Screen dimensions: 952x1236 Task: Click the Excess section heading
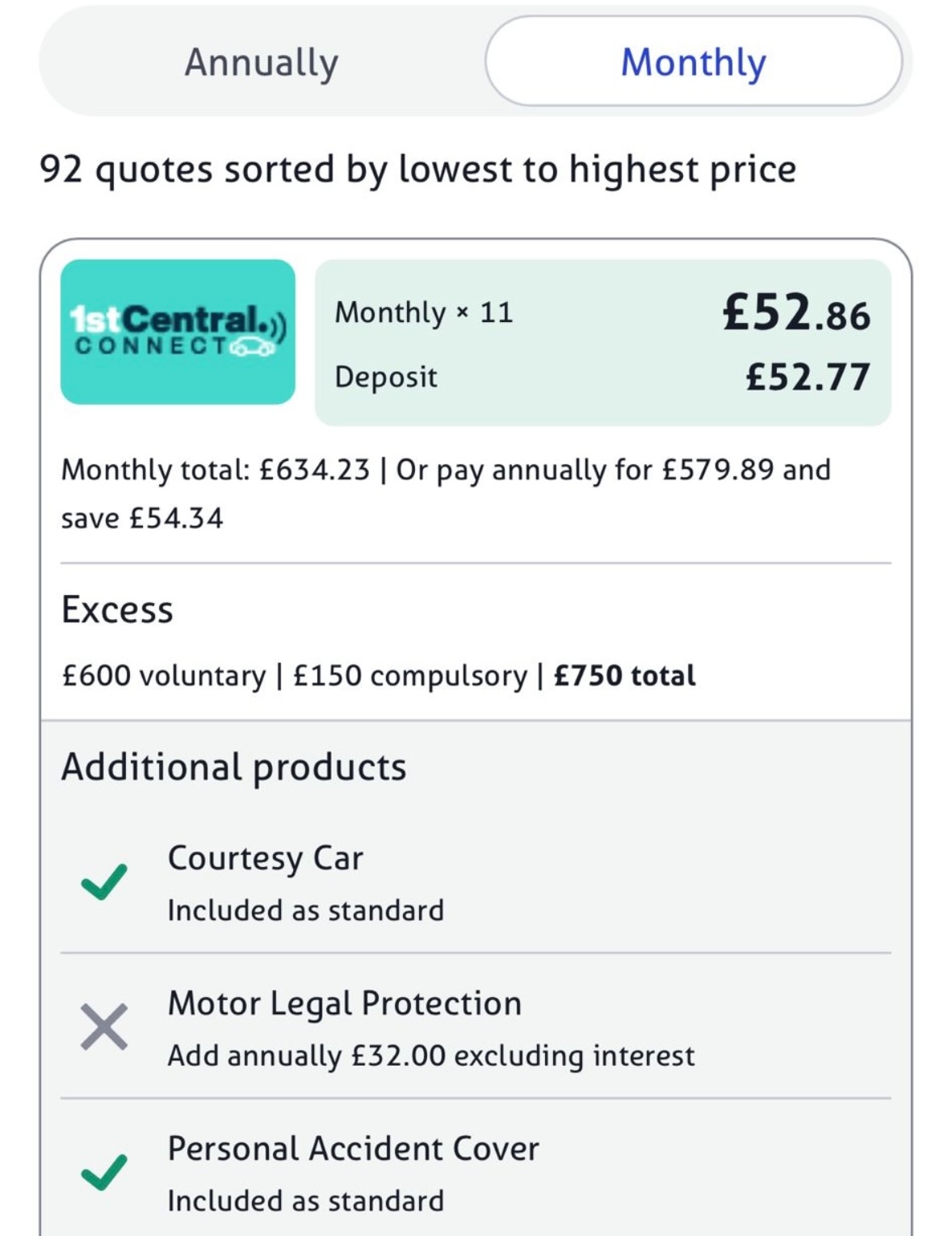click(117, 610)
